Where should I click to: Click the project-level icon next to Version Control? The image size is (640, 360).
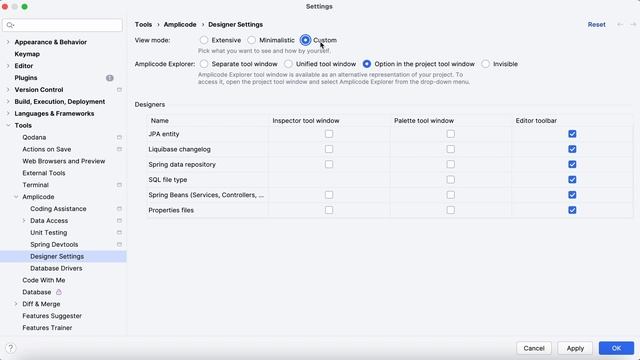[x=119, y=90]
